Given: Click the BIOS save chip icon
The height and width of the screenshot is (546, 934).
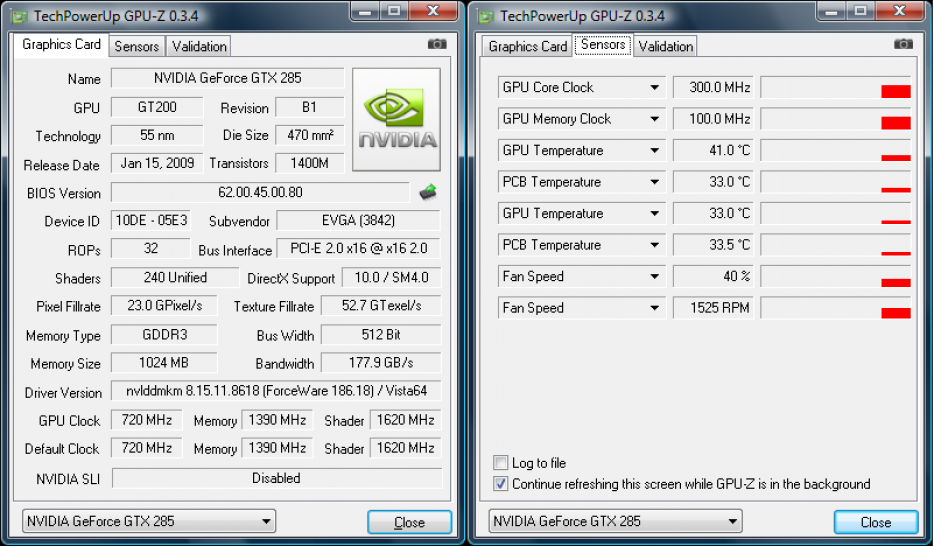Looking at the screenshot, I should pyautogui.click(x=428, y=192).
